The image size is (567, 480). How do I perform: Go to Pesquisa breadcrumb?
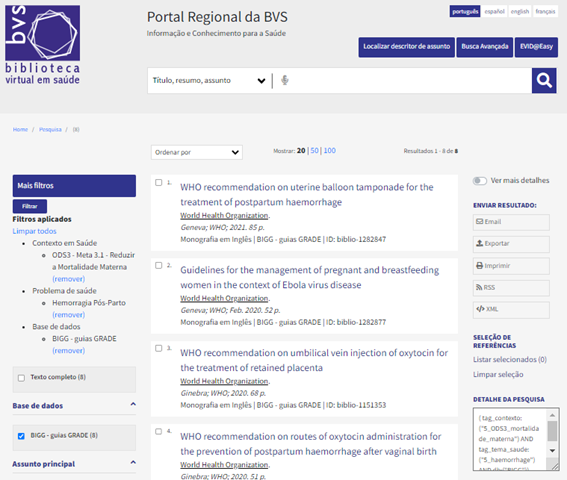(x=50, y=129)
